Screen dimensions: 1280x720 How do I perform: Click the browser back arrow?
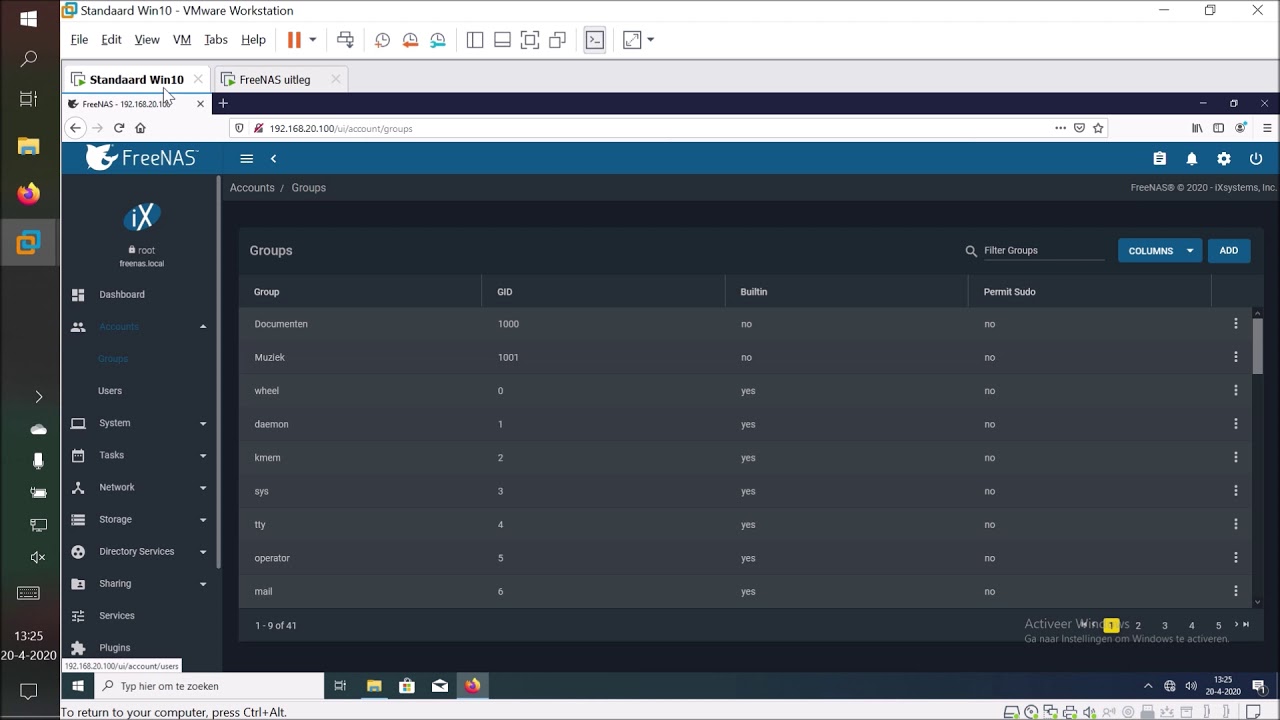tap(75, 128)
